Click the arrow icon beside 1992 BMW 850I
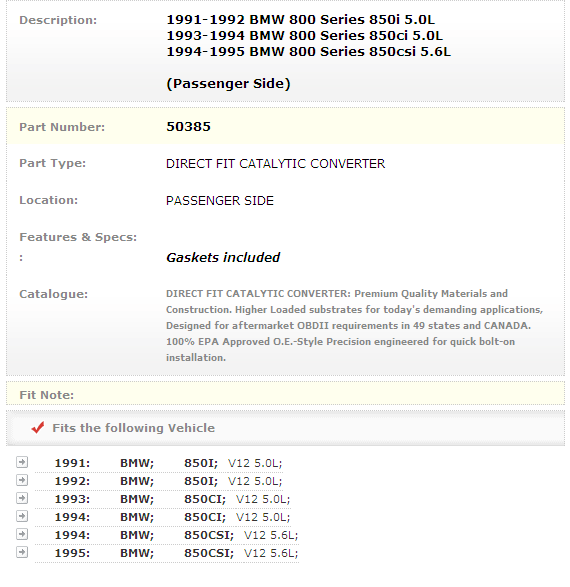 pyautogui.click(x=22, y=480)
